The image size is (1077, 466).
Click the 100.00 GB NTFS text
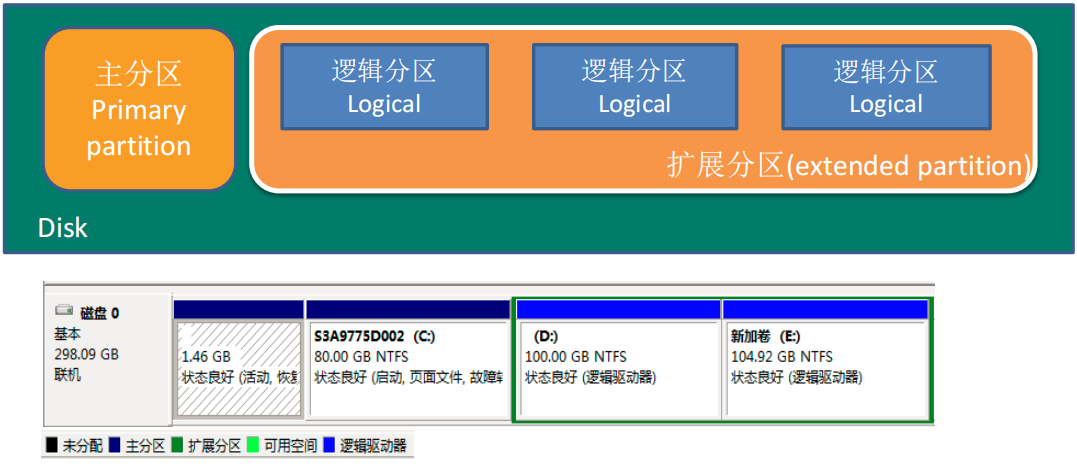pos(576,357)
